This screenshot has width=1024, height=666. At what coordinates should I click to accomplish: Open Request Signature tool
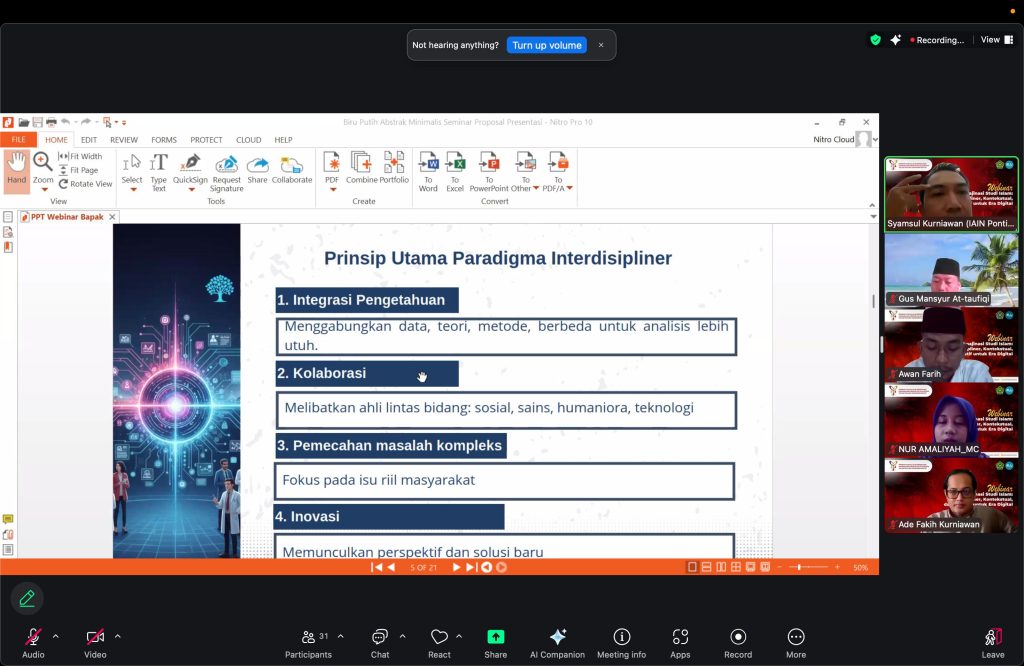tap(226, 170)
